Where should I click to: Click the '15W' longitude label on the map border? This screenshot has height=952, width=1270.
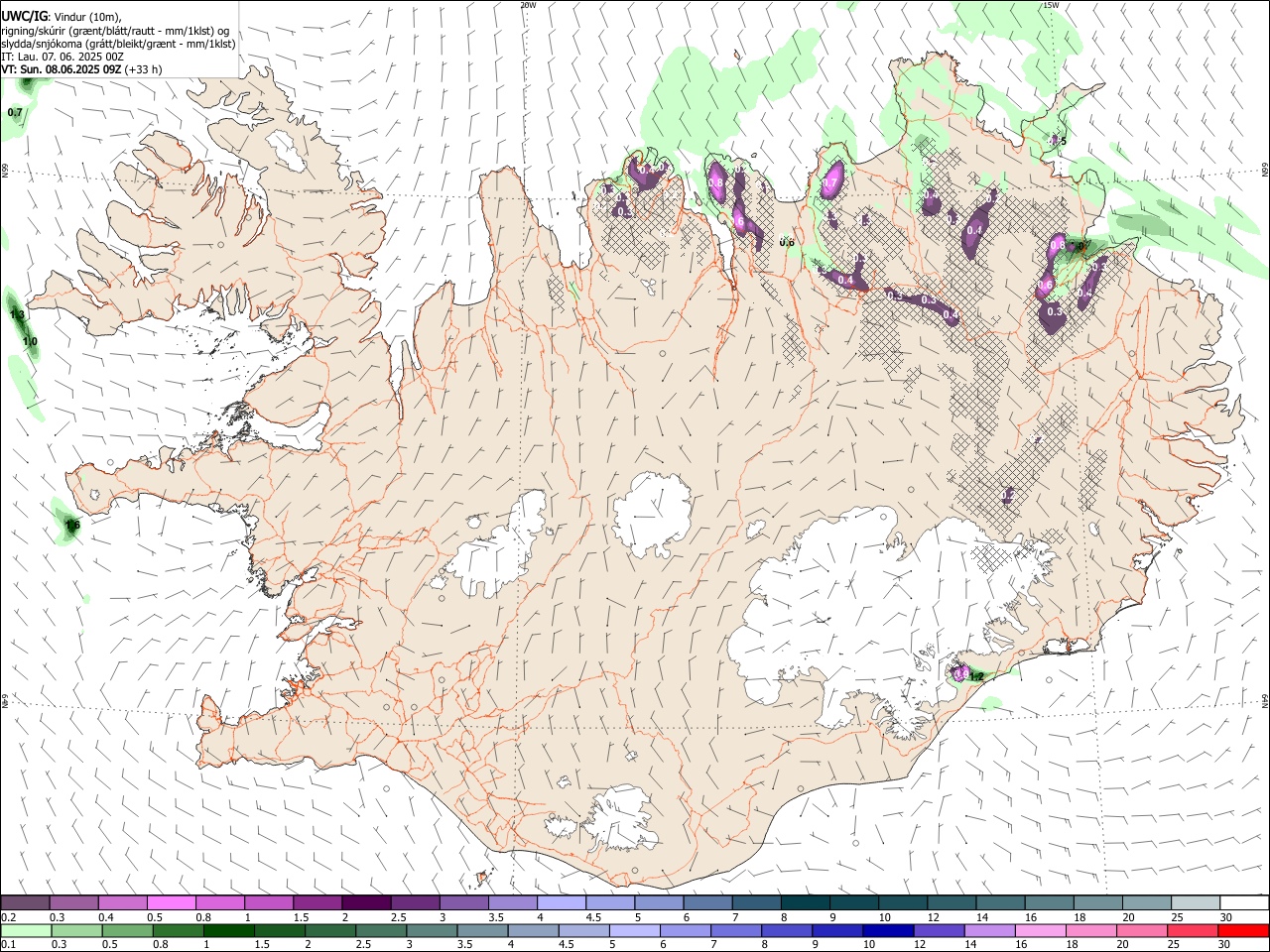(x=1051, y=5)
